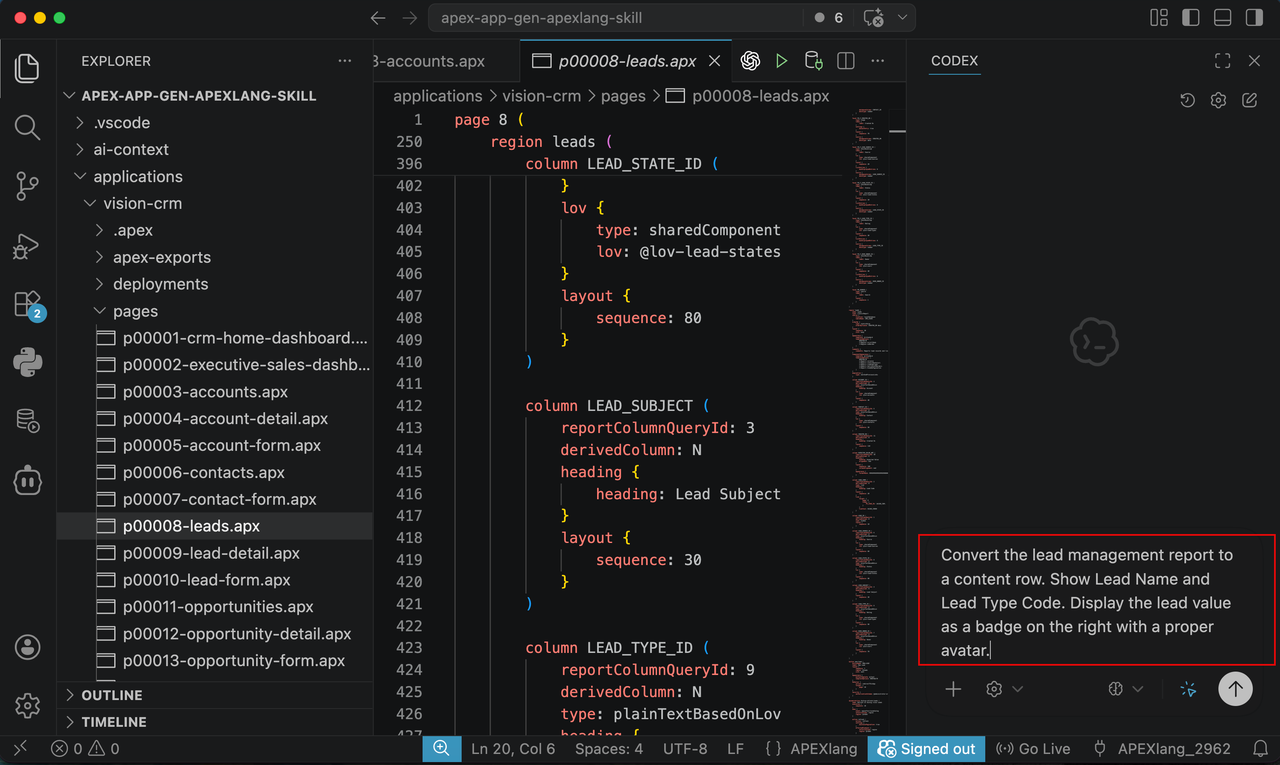
Task: Open notifications bell in status bar
Action: pyautogui.click(x=1261, y=749)
